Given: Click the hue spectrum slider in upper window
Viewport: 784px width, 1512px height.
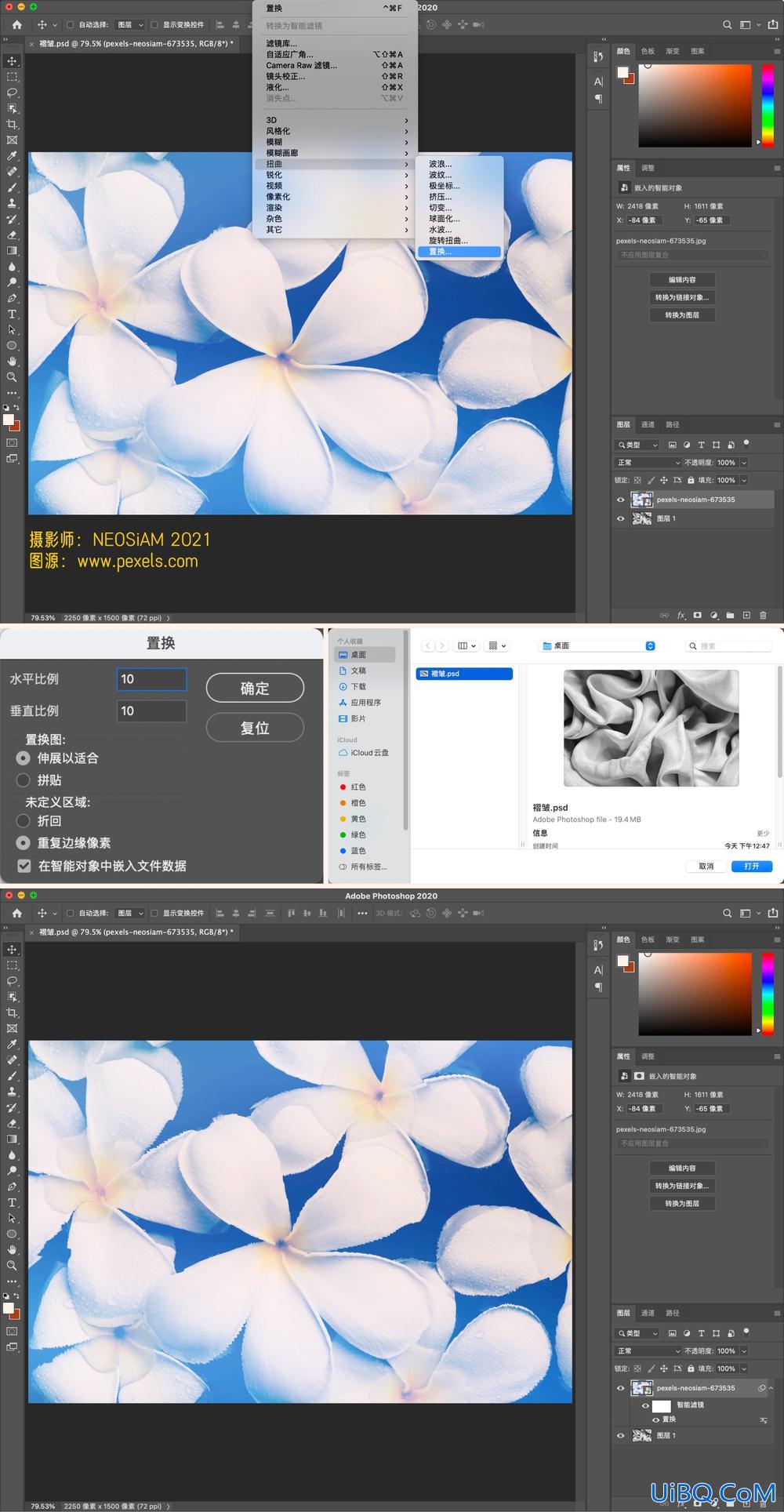Looking at the screenshot, I should (x=768, y=105).
